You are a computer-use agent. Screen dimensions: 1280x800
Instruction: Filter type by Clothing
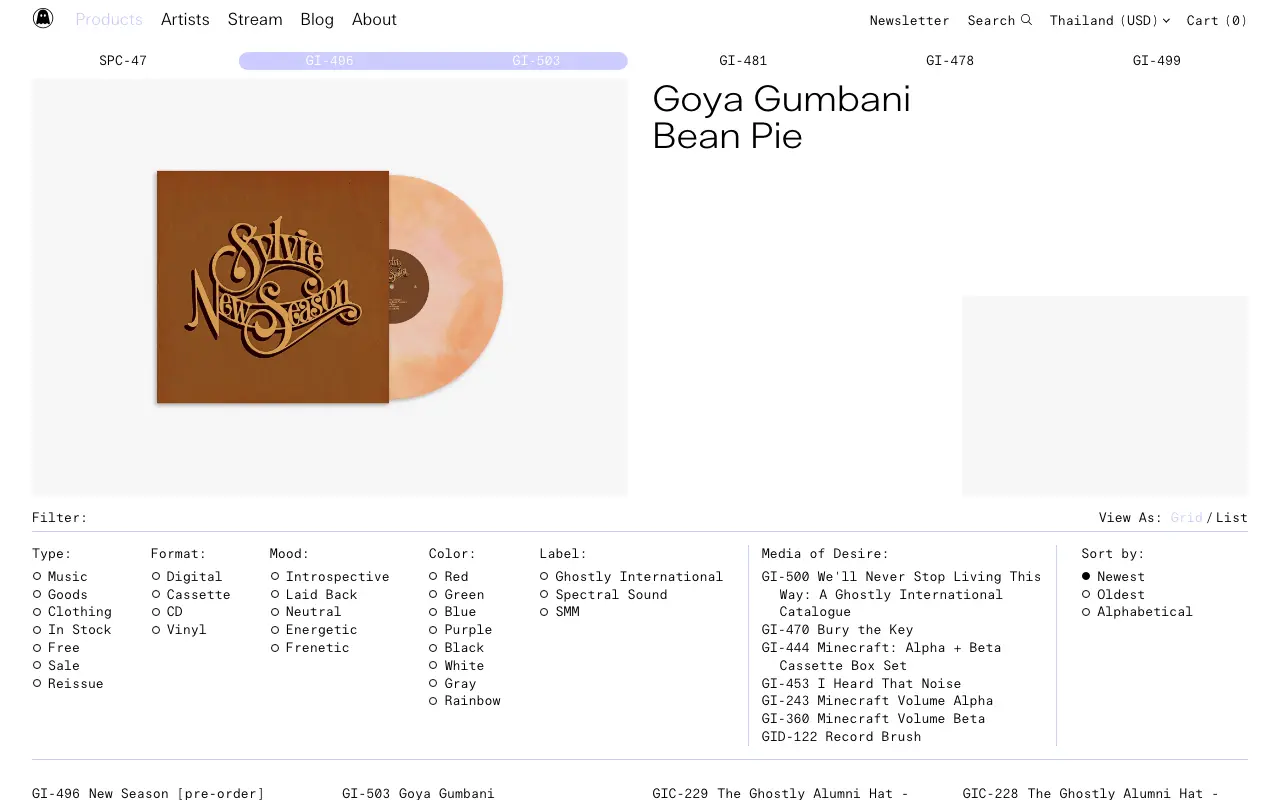(x=72, y=612)
